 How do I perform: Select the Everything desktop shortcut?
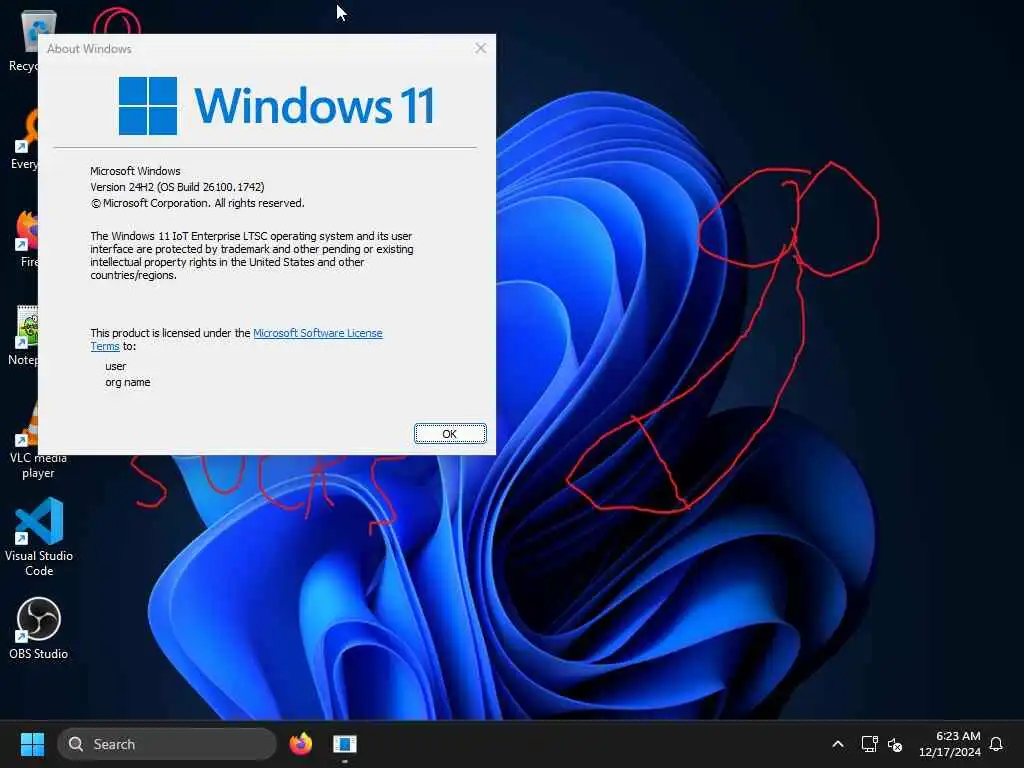click(x=25, y=139)
